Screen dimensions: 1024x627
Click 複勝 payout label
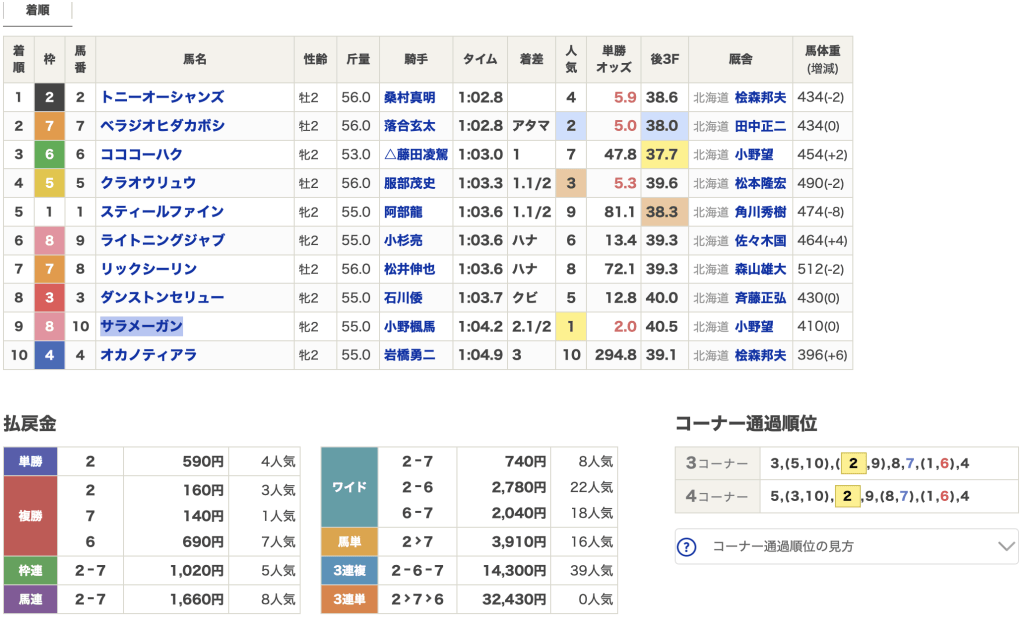click(30, 516)
